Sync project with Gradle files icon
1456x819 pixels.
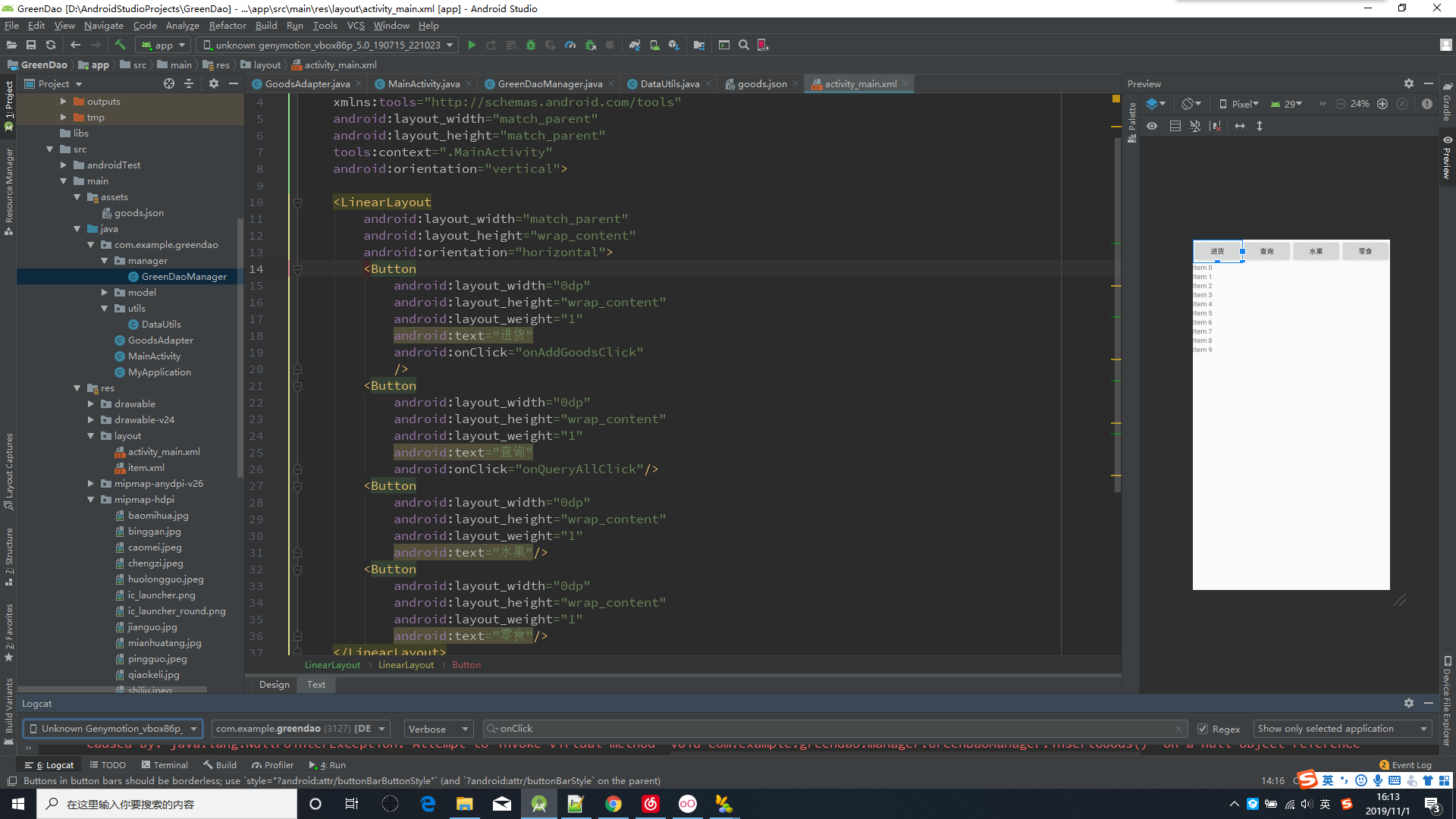[635, 45]
